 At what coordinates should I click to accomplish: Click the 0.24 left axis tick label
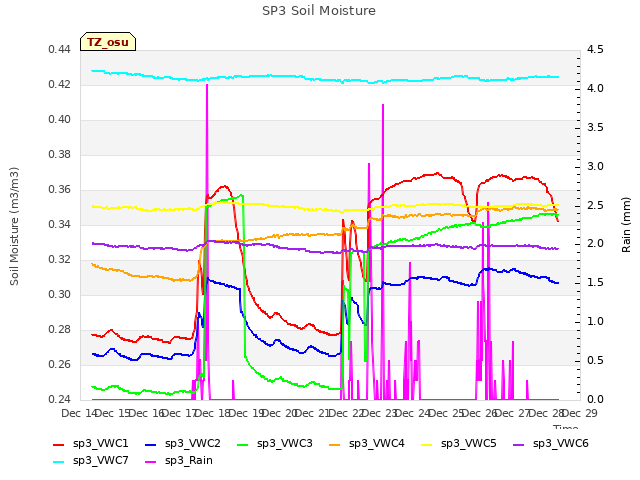coord(59,400)
